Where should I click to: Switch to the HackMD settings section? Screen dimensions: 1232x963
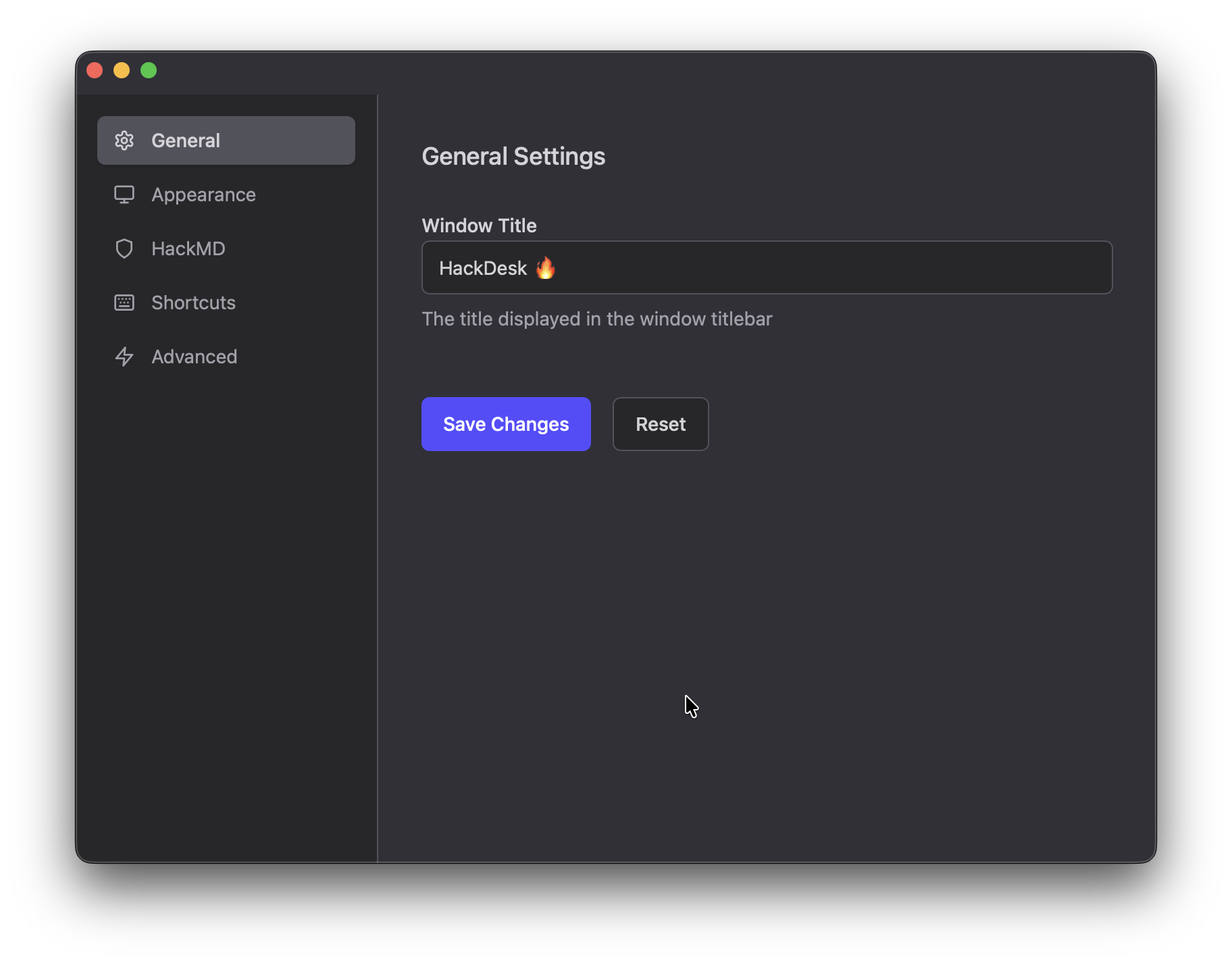[226, 249]
